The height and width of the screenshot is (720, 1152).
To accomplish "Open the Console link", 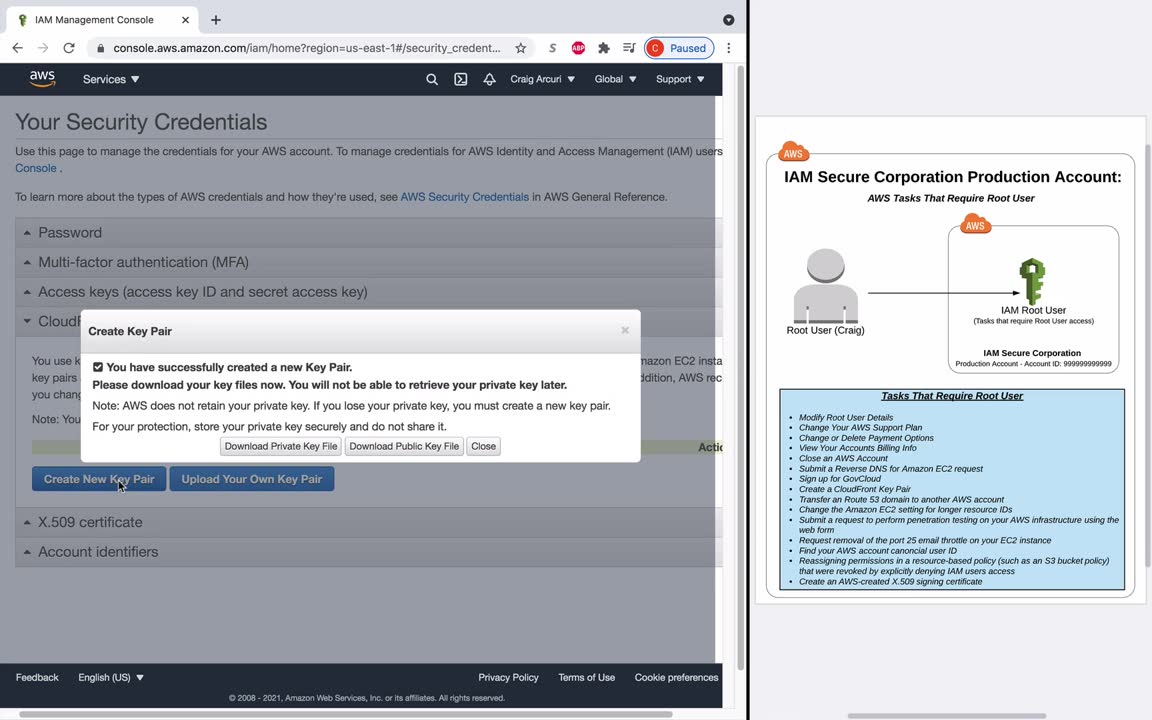I will [x=36, y=168].
